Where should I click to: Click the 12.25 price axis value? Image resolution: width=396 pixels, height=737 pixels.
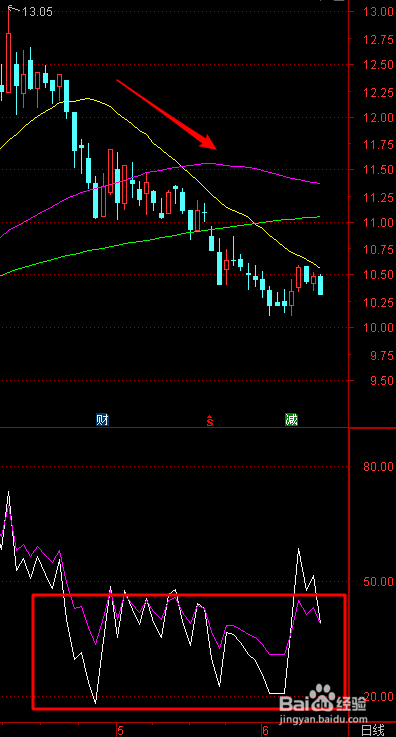(x=378, y=92)
